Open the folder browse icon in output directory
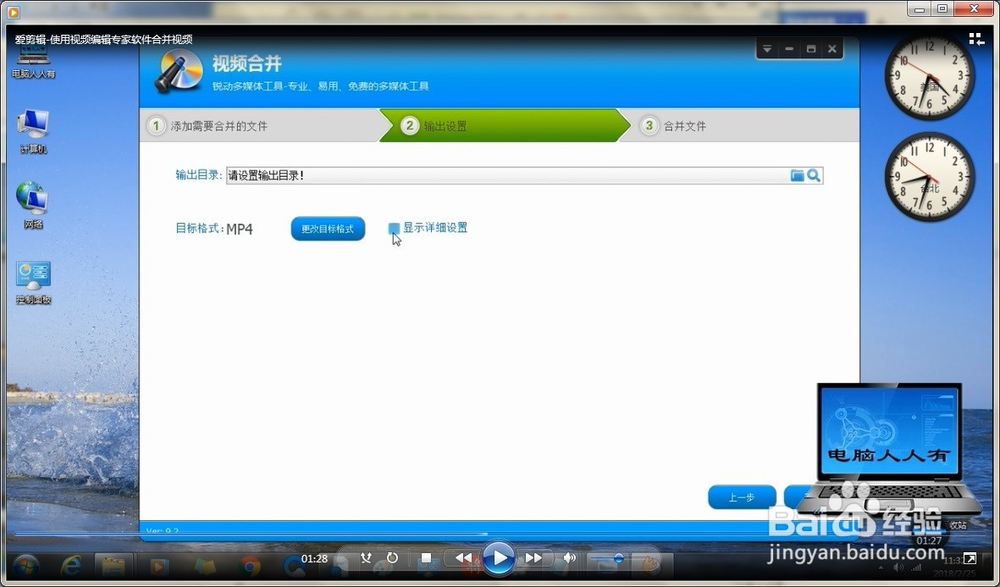The height and width of the screenshot is (587, 1000). click(797, 175)
